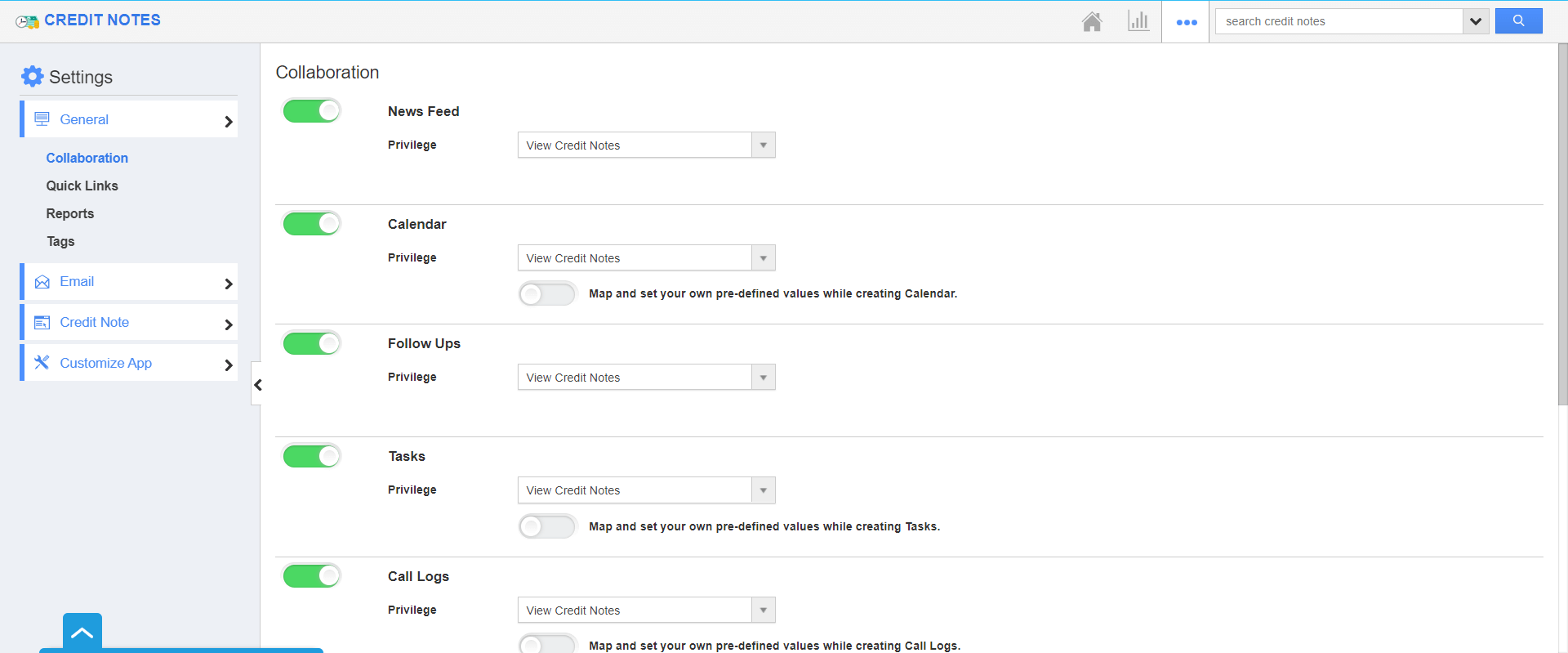Enable pre-defined values mapping for Tasks

(x=547, y=526)
